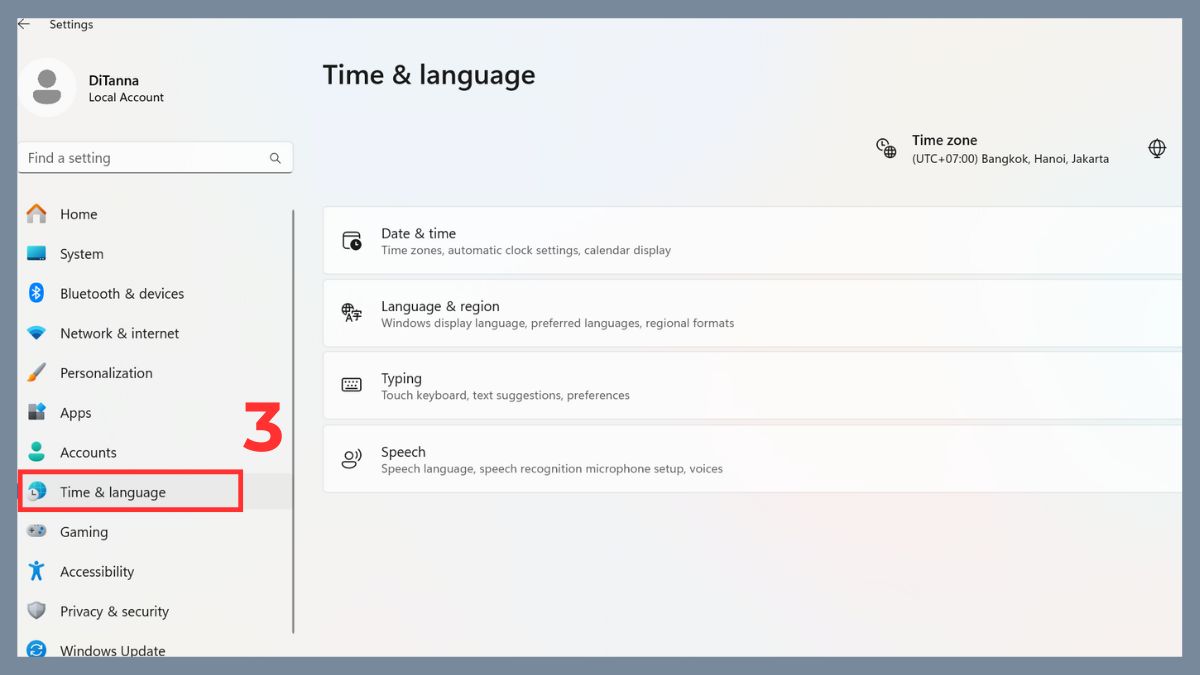The image size is (1200, 675).
Task: Click the Find a setting search box
Action: 155,158
